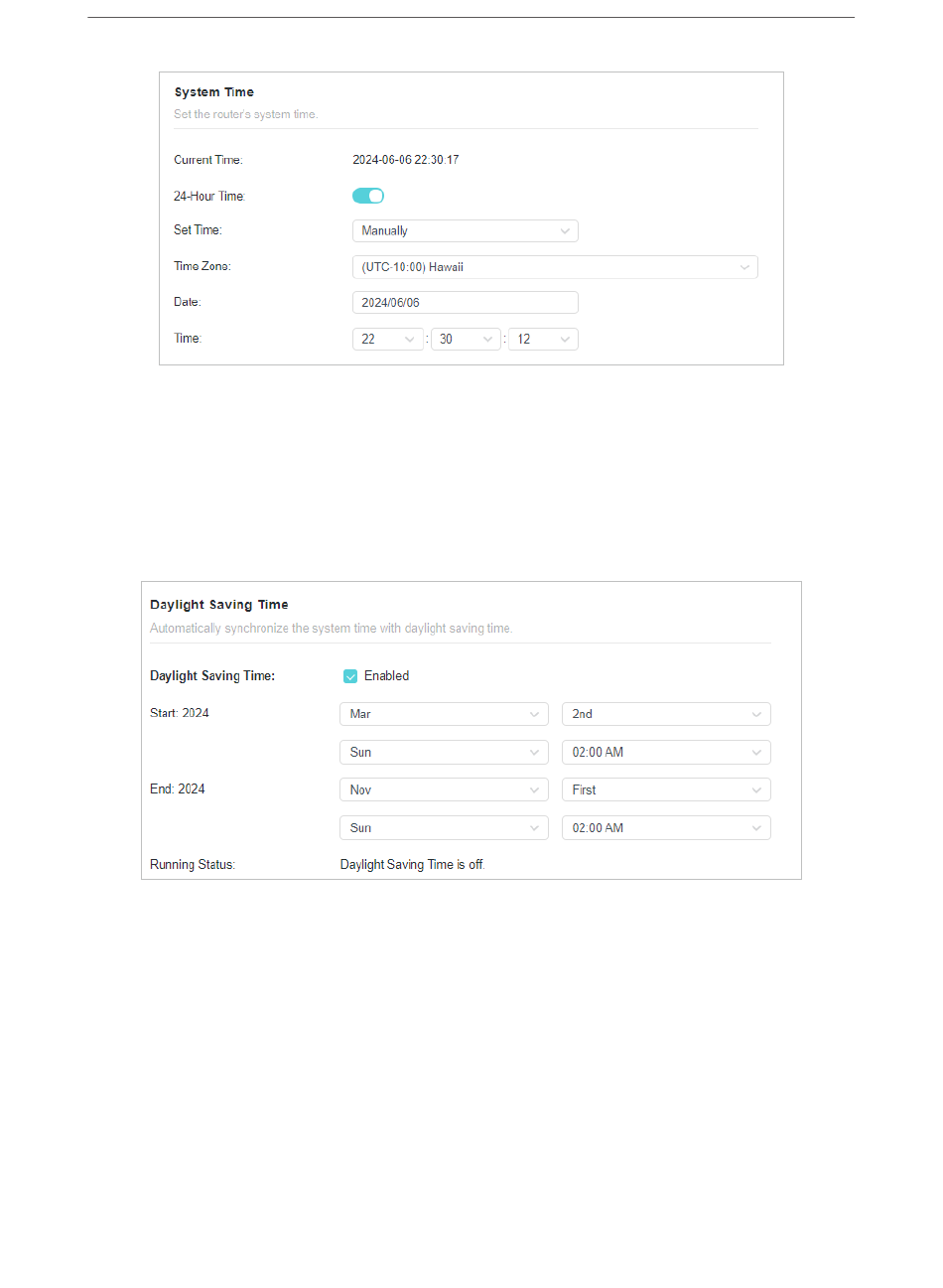Open the seconds dropdown showing 12
Viewport: 943px width, 1288px height.
tap(543, 340)
